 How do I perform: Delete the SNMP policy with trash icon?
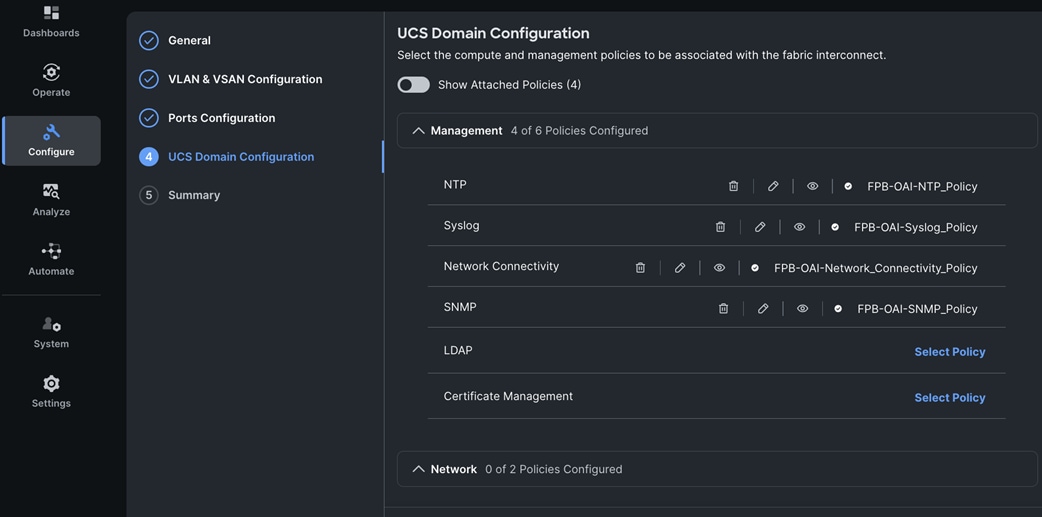point(724,308)
